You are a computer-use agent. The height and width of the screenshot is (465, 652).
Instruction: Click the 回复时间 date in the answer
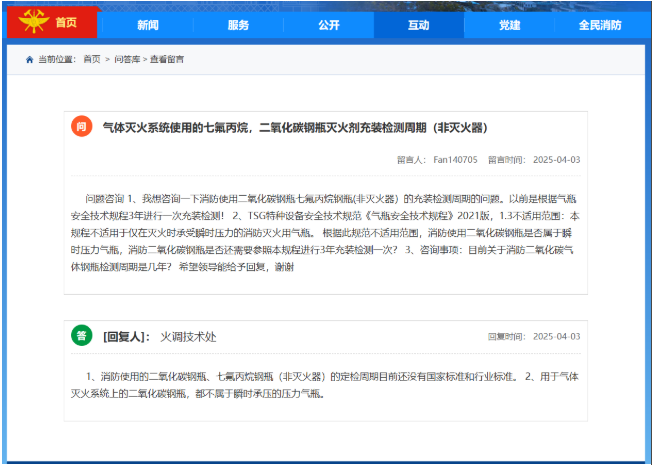coord(556,337)
